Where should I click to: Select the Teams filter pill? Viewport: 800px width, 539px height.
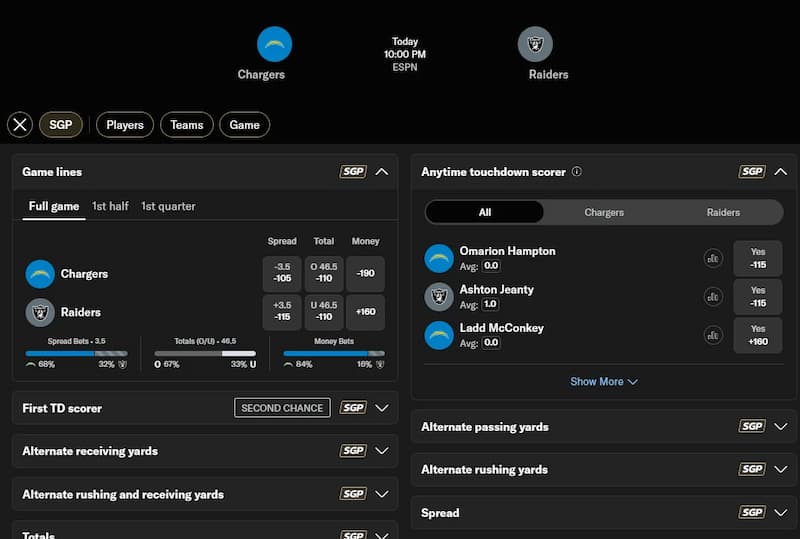pos(187,125)
